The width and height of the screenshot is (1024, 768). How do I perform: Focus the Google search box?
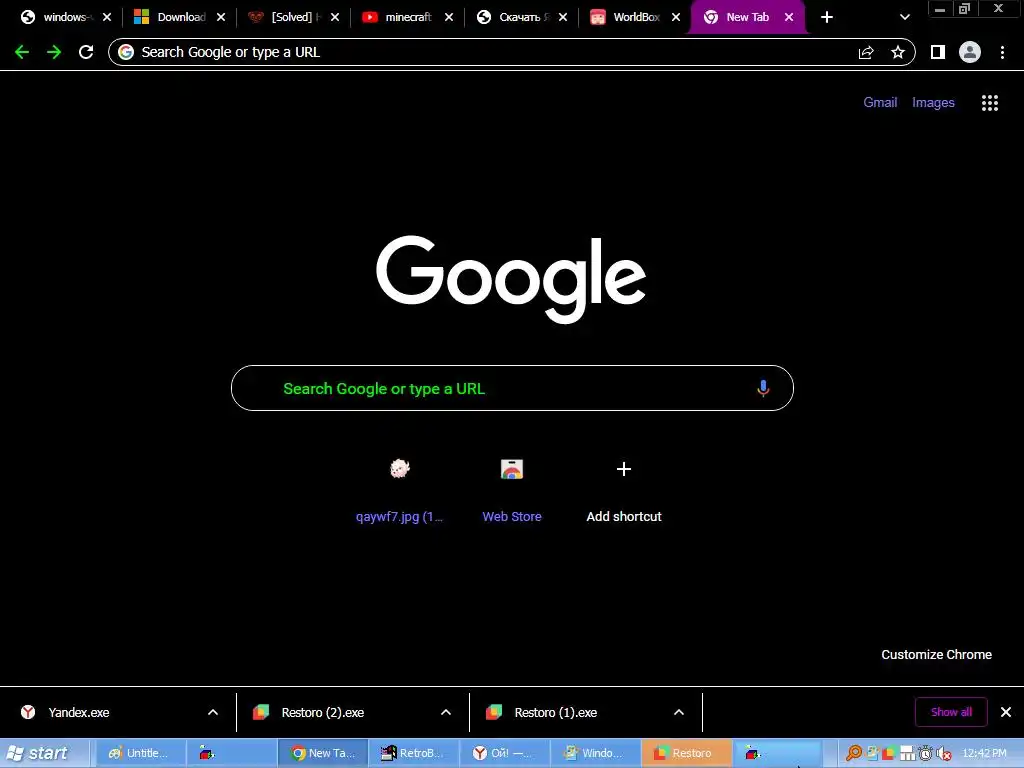[512, 388]
